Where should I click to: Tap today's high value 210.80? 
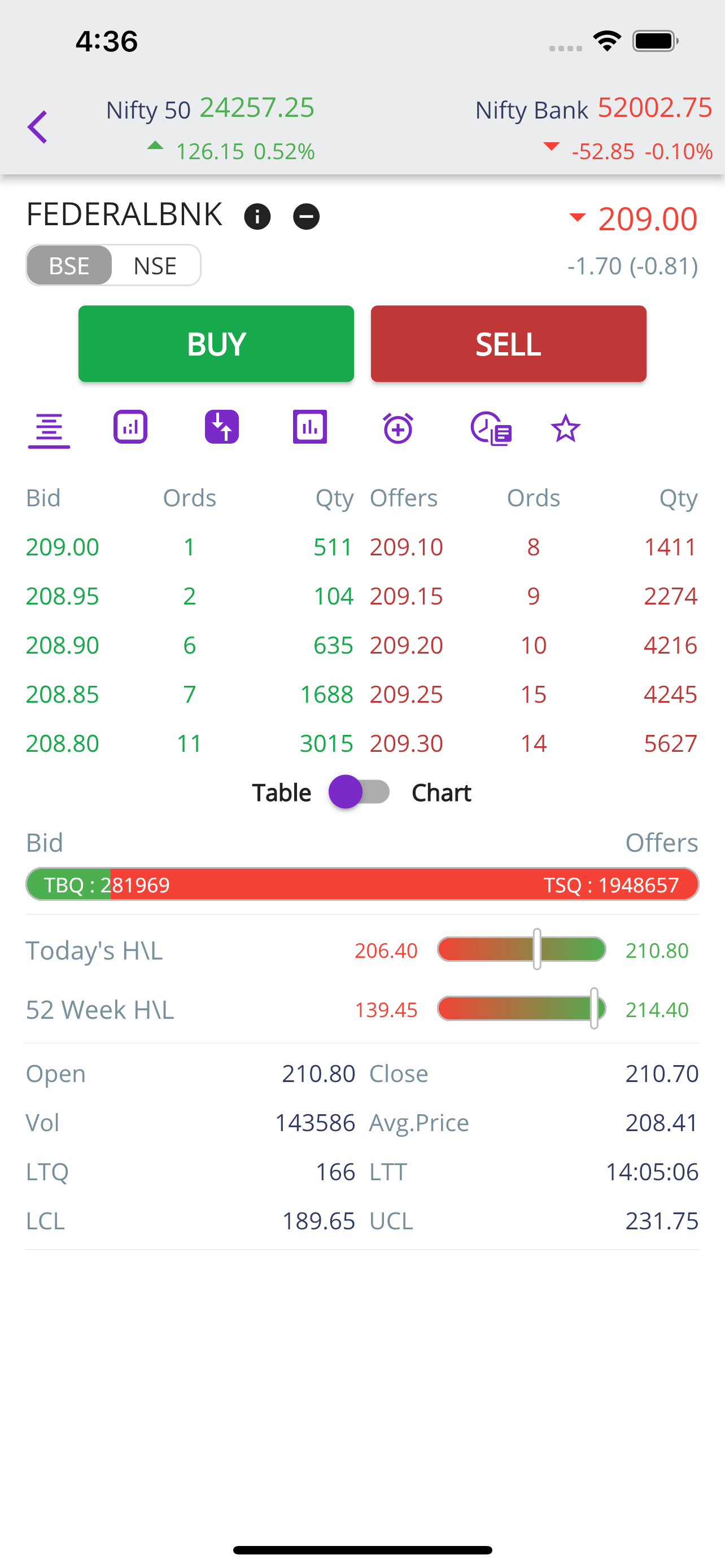[657, 950]
